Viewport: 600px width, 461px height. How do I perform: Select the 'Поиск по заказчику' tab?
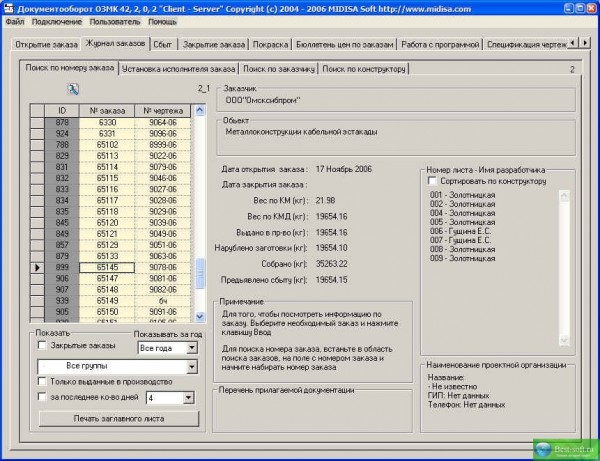(279, 69)
